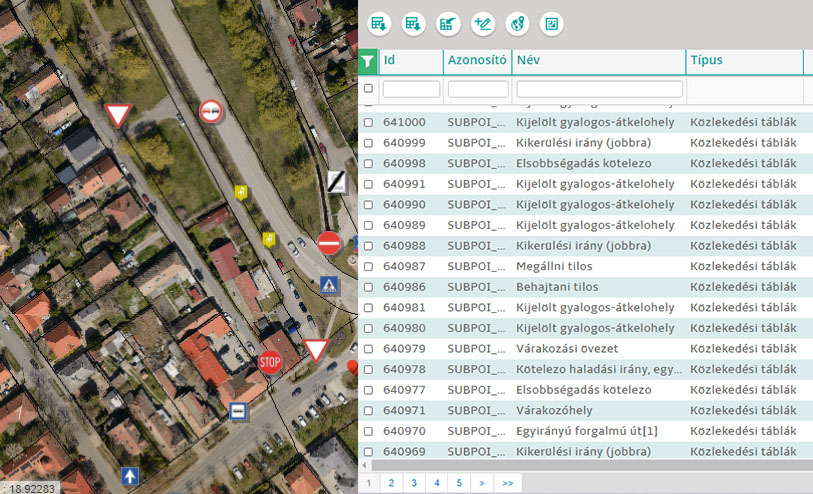Tick the checkbox for row 641000

368,122
